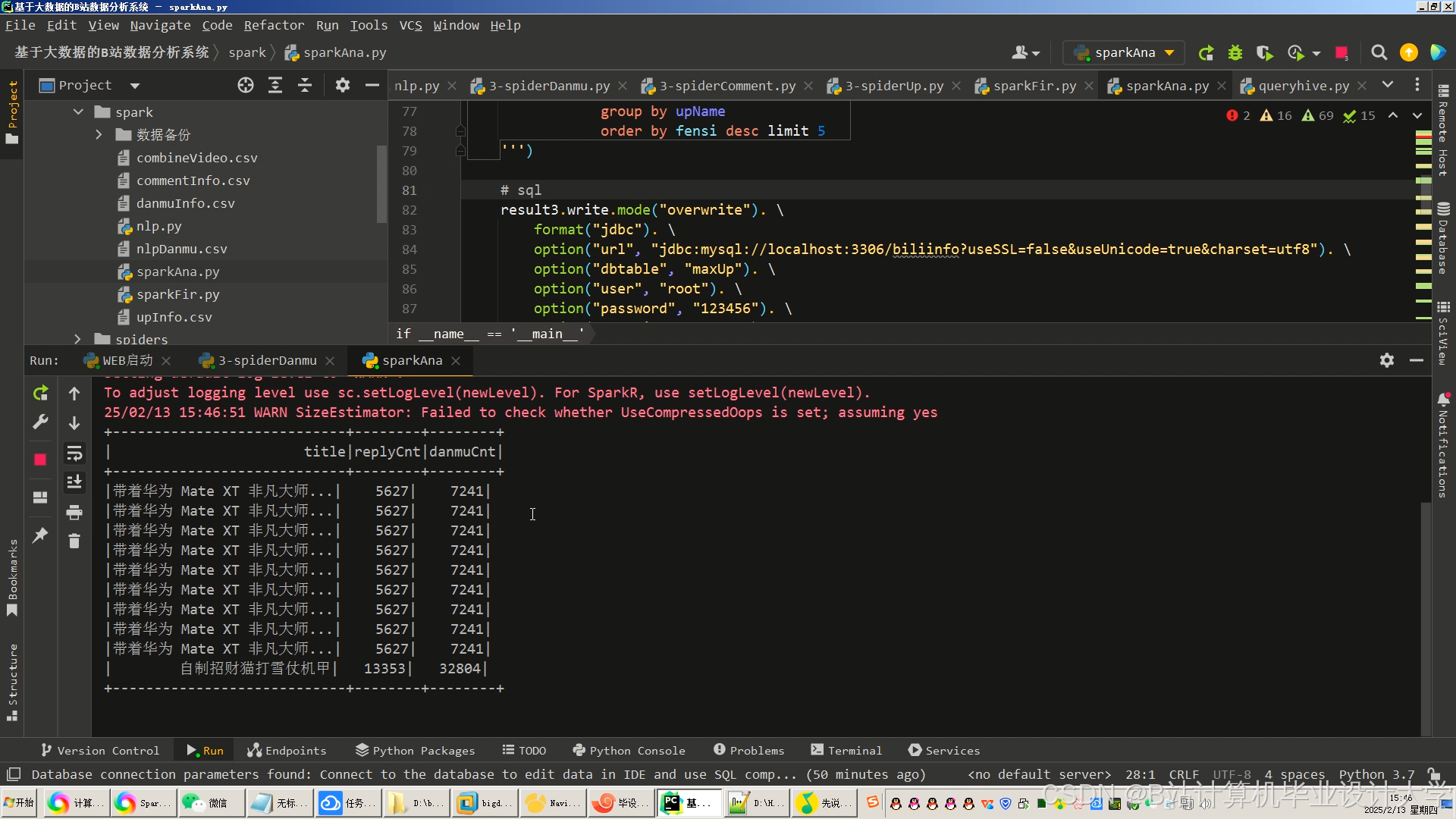Click the Debug bug icon in toolbar
The height and width of the screenshot is (819, 1456).
click(x=1235, y=52)
